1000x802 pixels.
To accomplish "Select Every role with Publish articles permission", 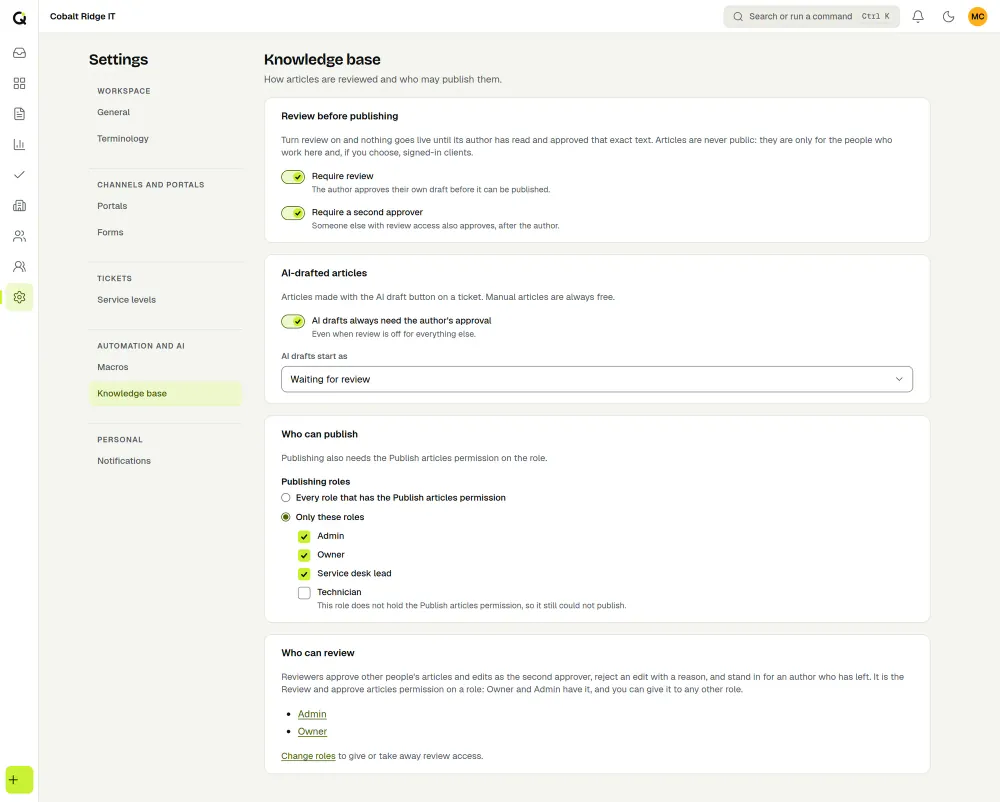I will [x=286, y=498].
